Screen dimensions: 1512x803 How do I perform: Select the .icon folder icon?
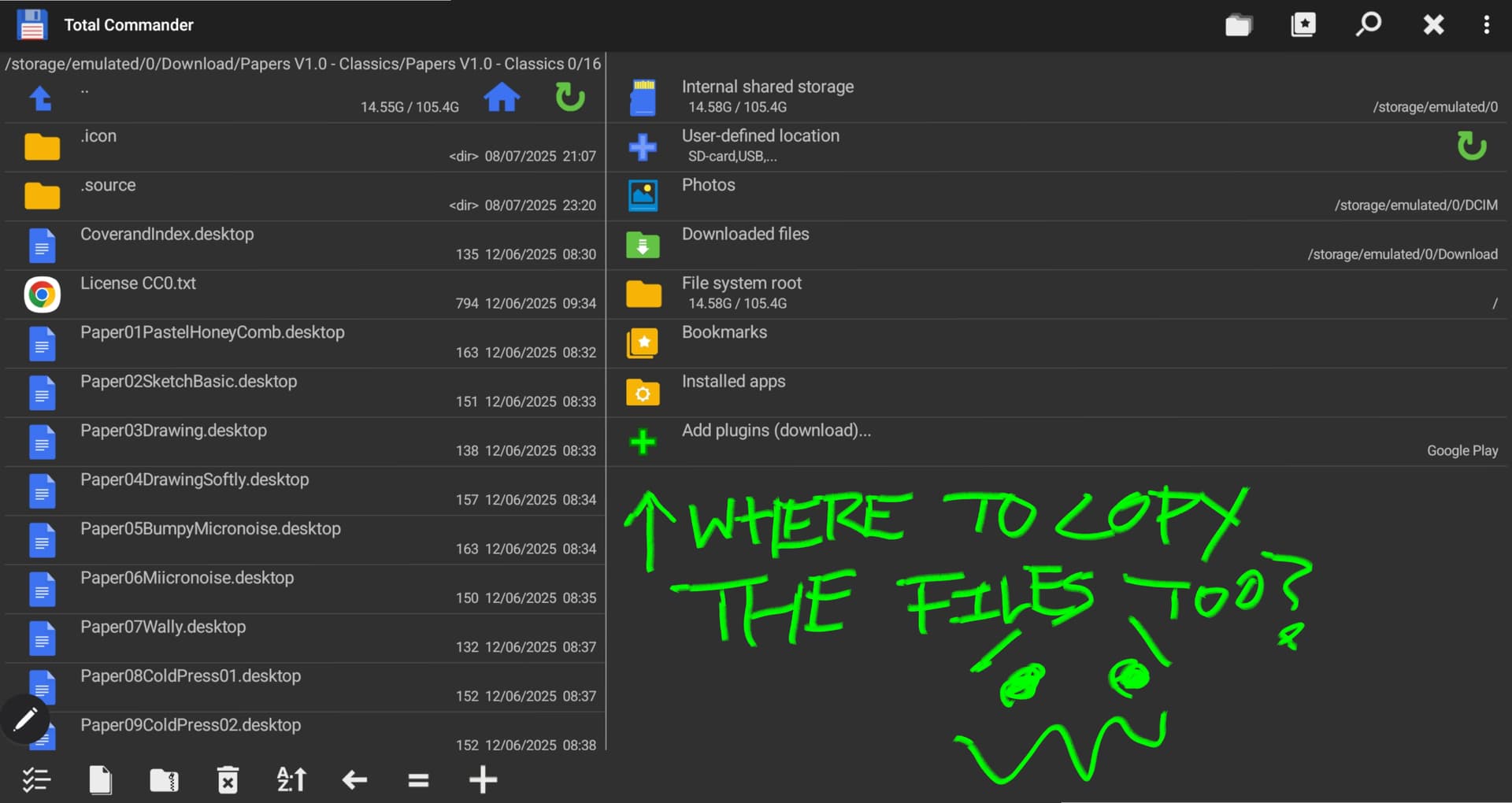tap(42, 147)
